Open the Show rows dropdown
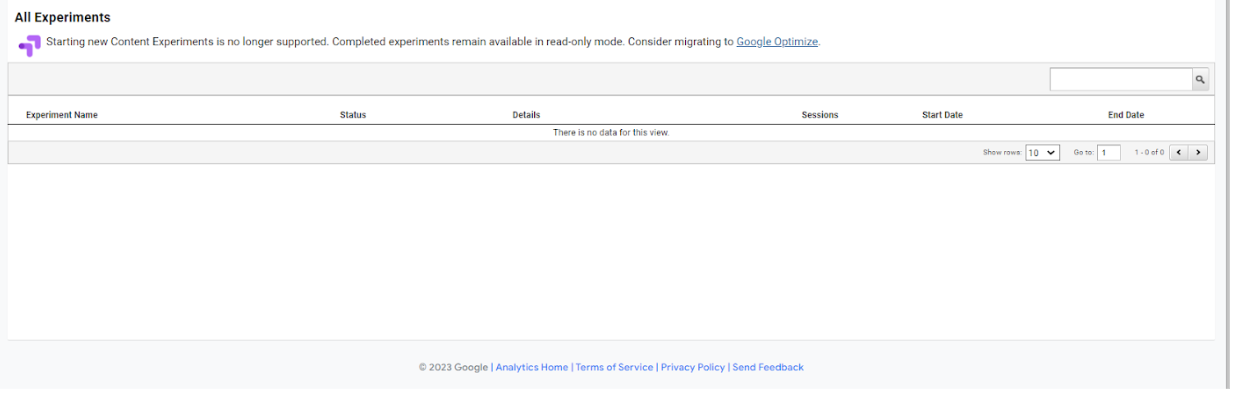 point(1043,153)
